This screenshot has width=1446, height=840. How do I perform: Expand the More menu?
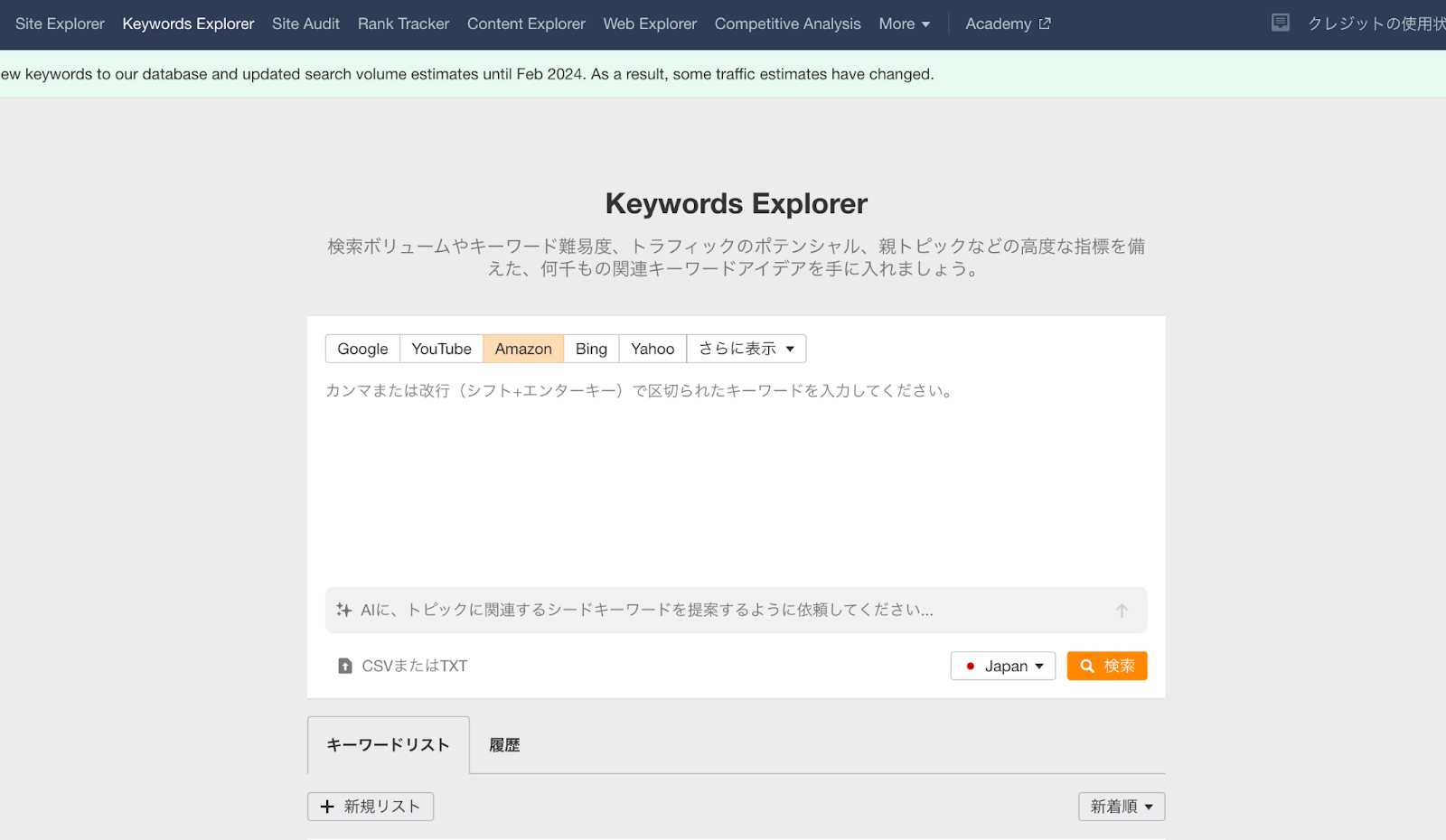(x=904, y=23)
